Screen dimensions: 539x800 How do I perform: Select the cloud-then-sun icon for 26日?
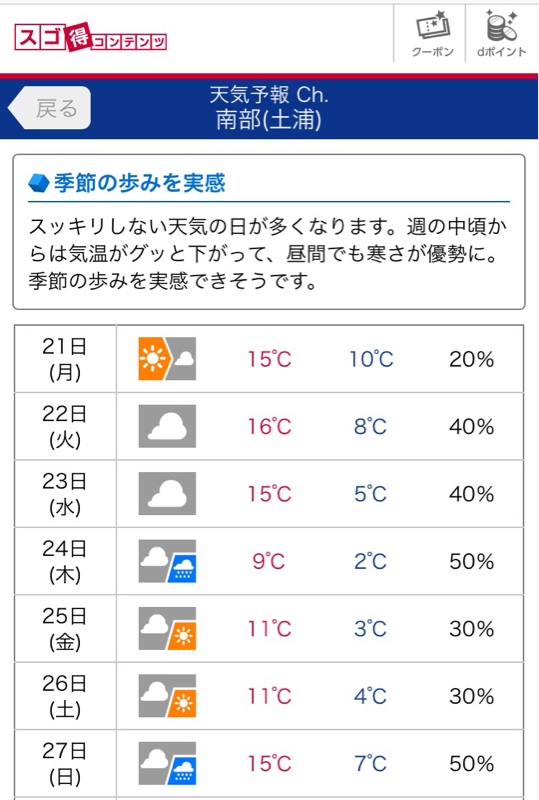coord(167,695)
